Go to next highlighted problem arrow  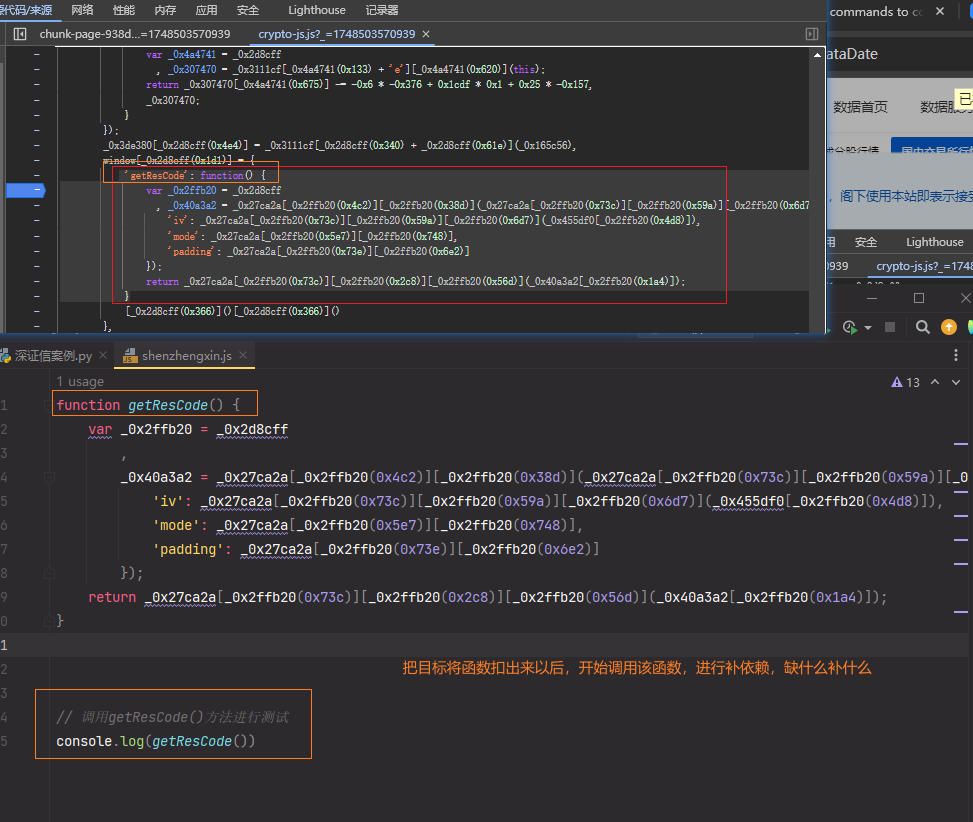pos(956,382)
